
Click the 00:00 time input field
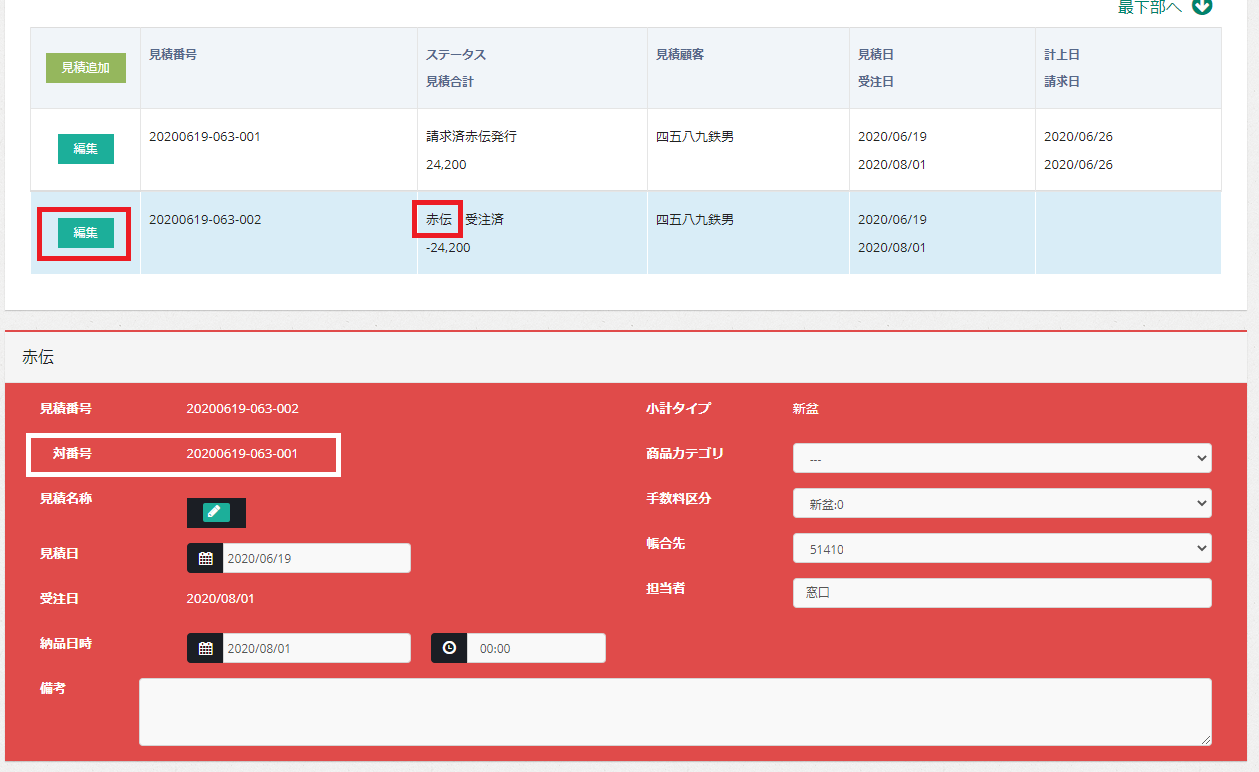pos(535,648)
